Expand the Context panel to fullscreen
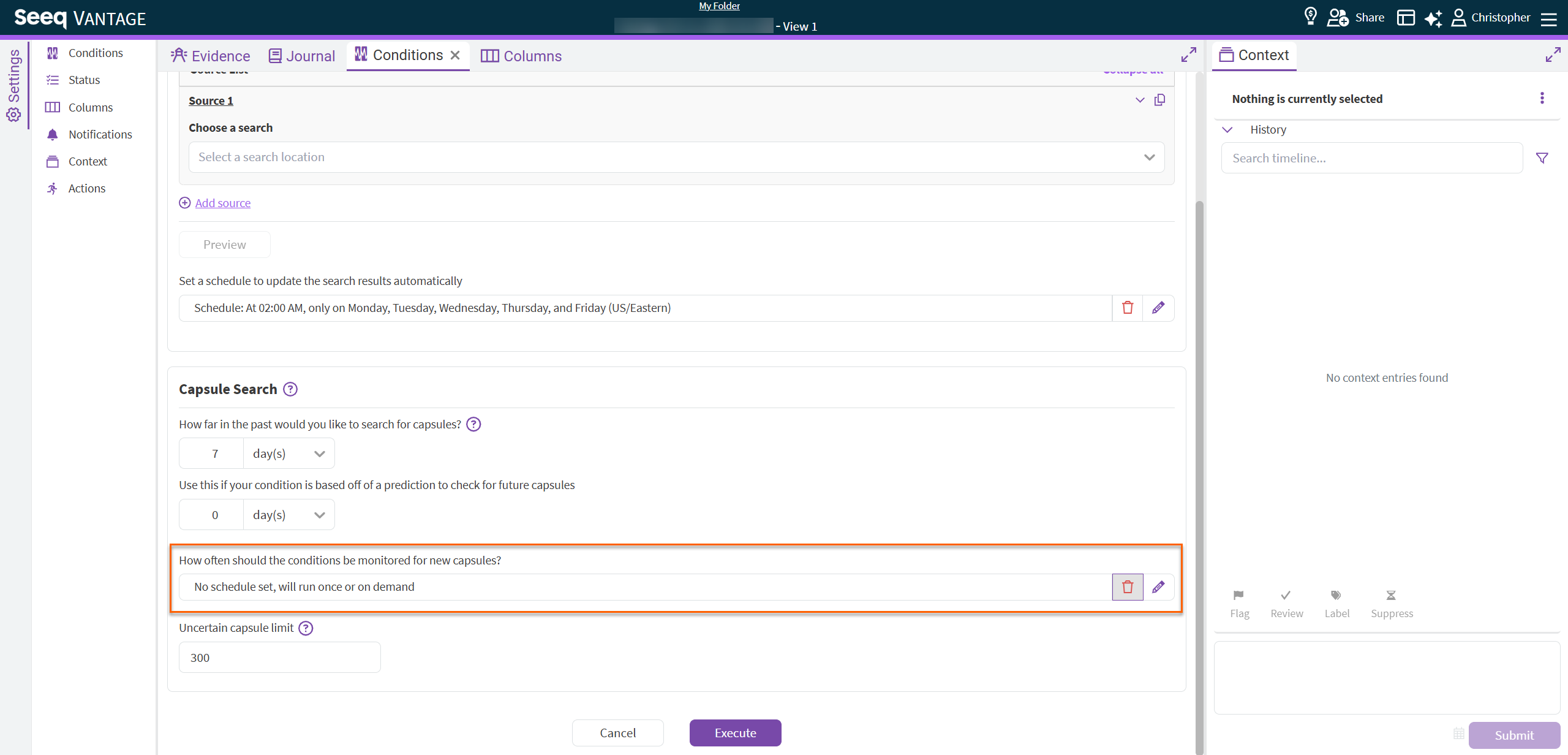This screenshot has height=755, width=1568. 1553,55
